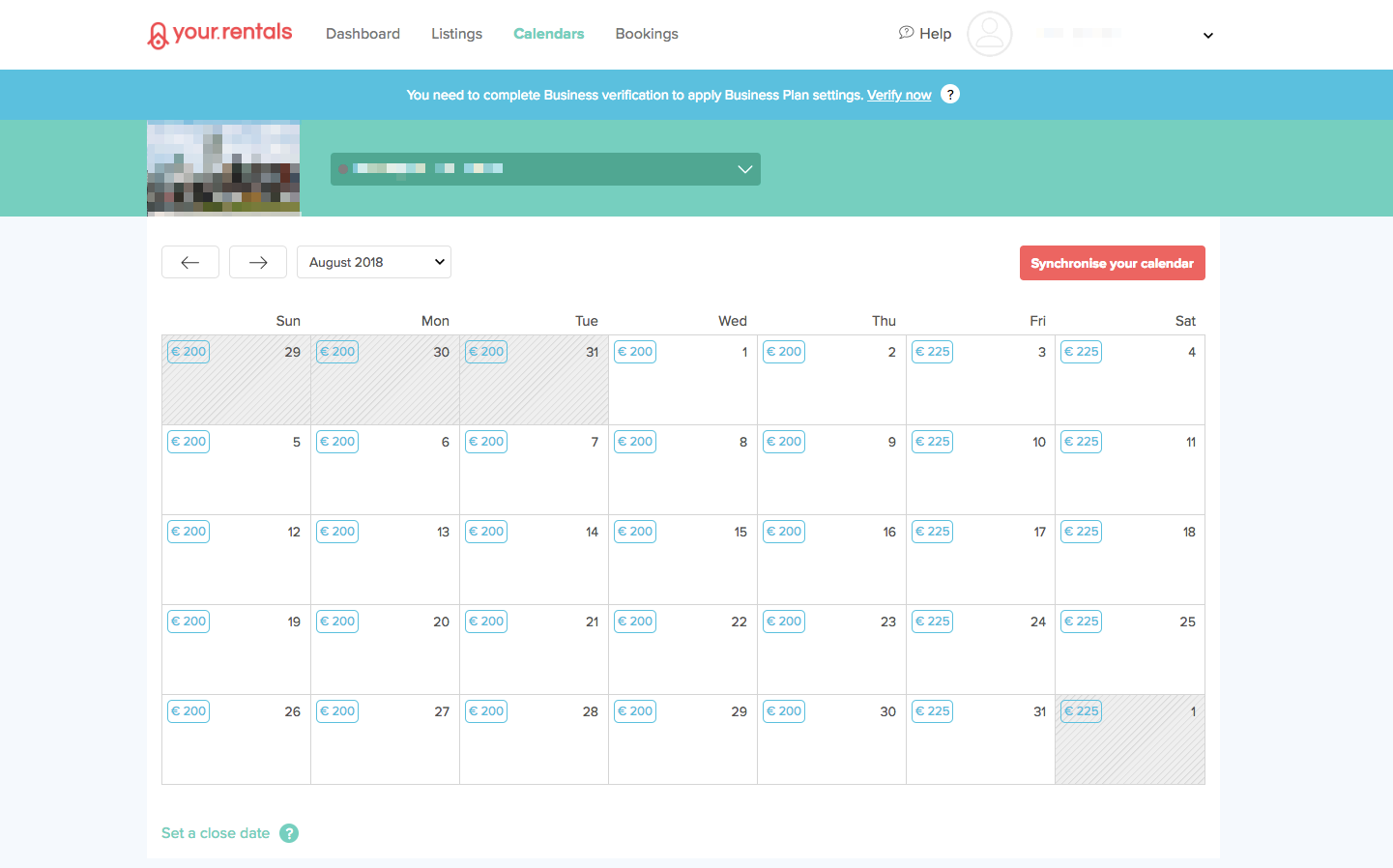Click the €200 price tag on Mon 6
This screenshot has width=1393, height=868.
337,442
